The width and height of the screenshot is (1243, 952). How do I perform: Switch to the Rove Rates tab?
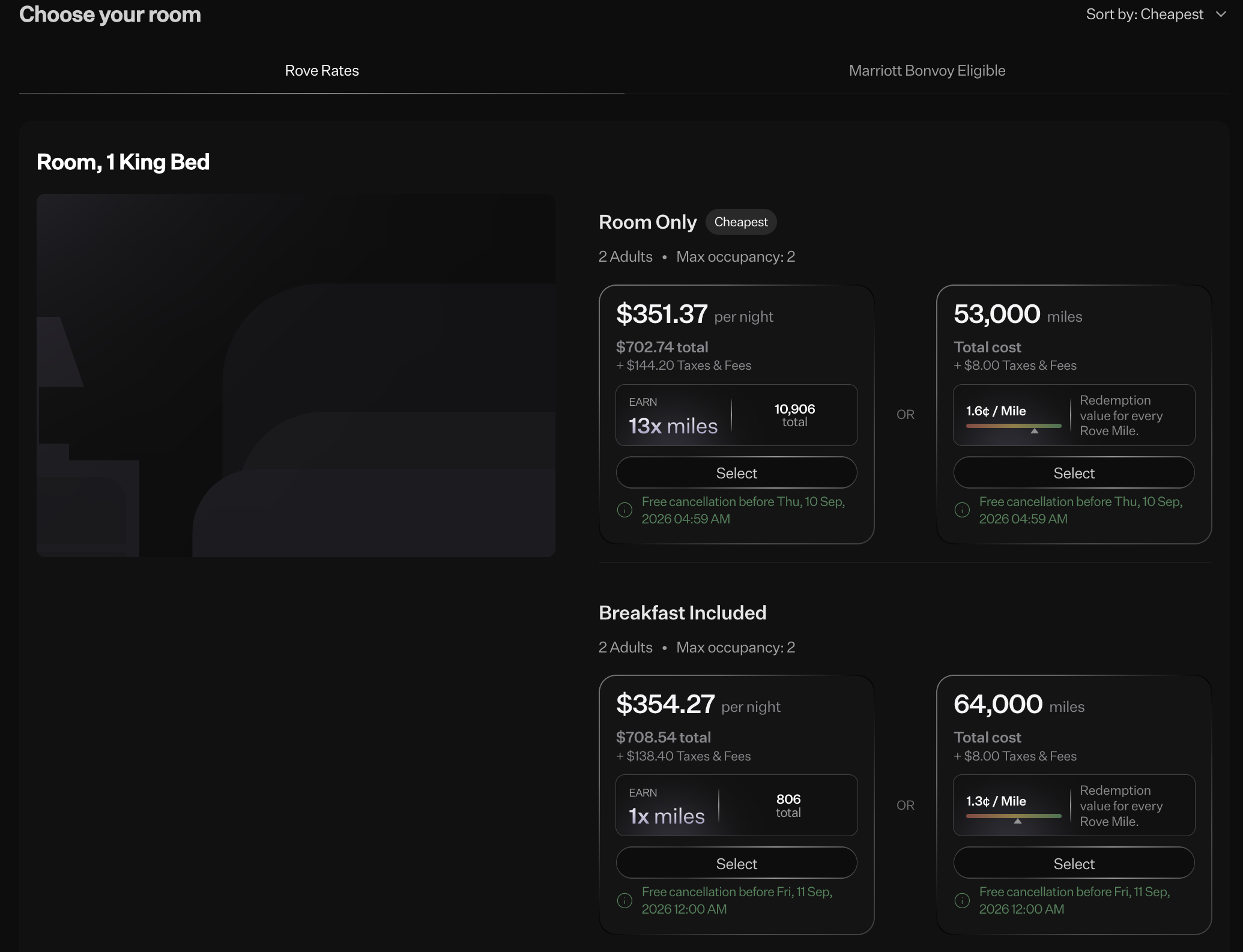point(322,70)
